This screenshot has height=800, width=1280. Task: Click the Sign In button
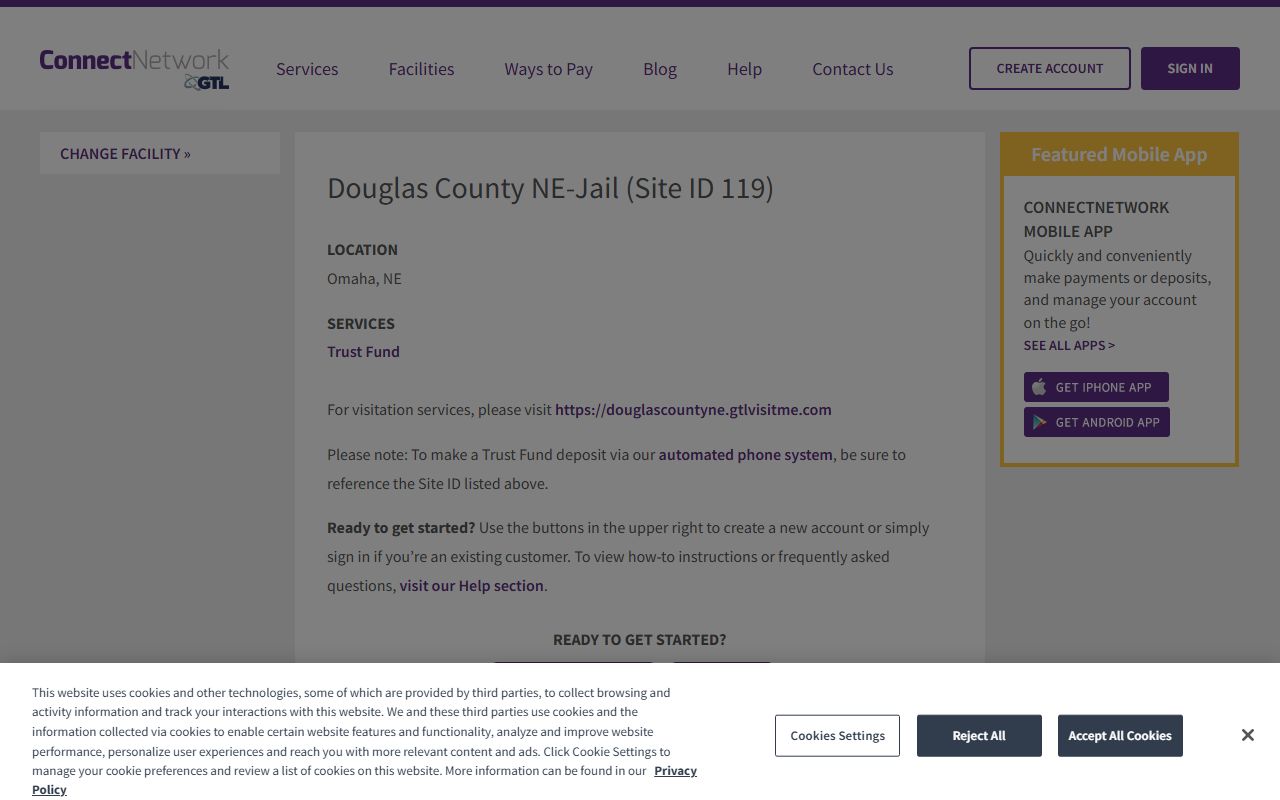pyautogui.click(x=1190, y=68)
